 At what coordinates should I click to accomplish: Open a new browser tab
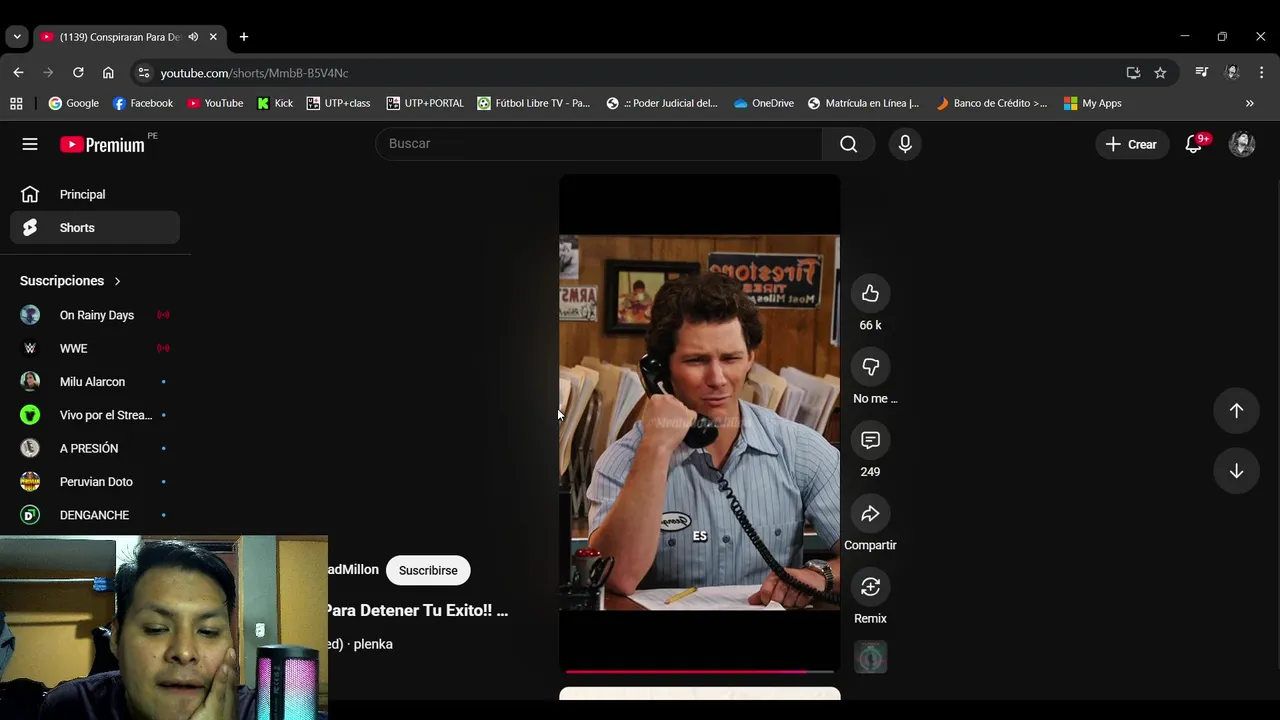243,37
